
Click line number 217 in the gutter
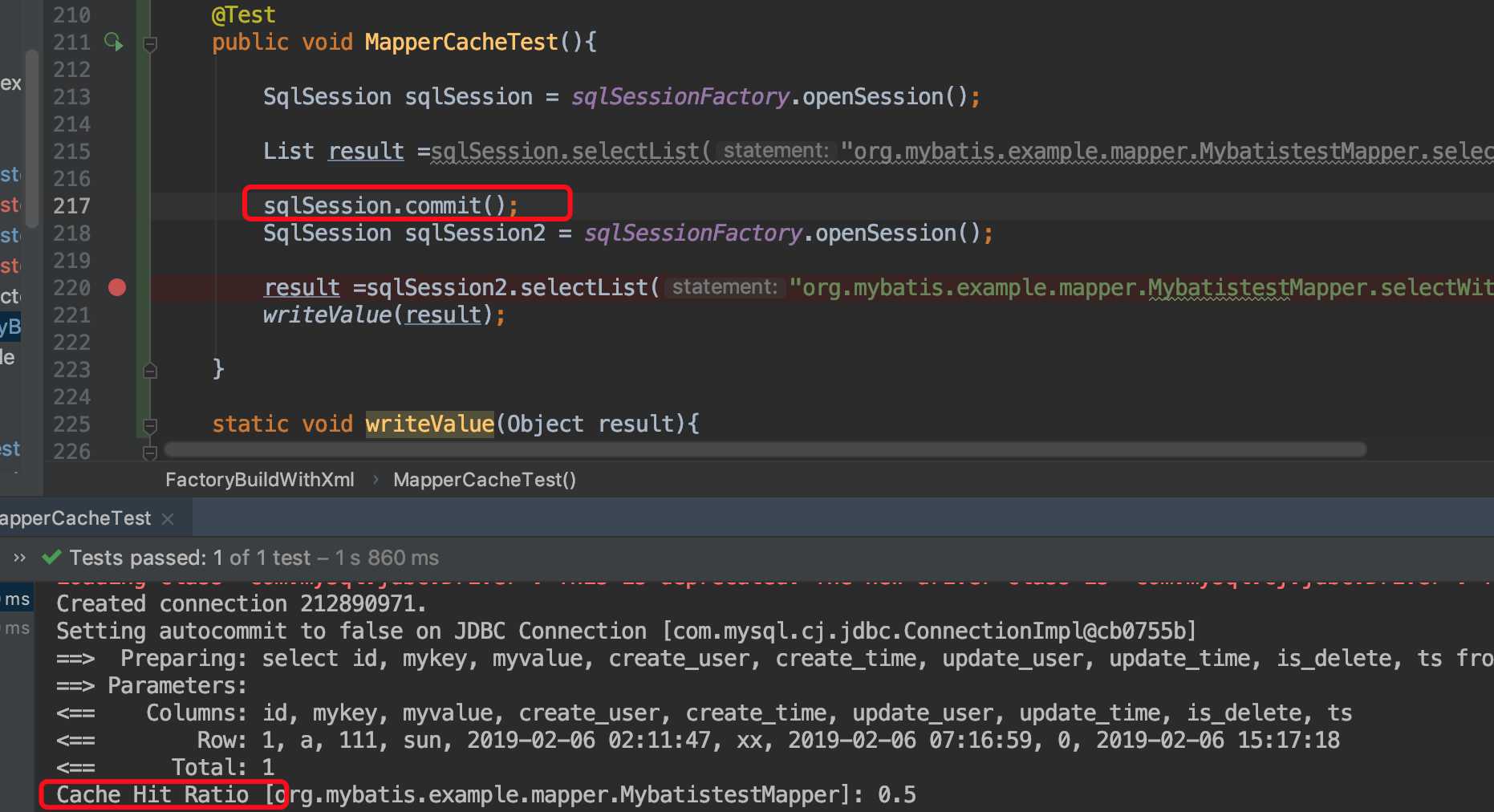[x=71, y=206]
